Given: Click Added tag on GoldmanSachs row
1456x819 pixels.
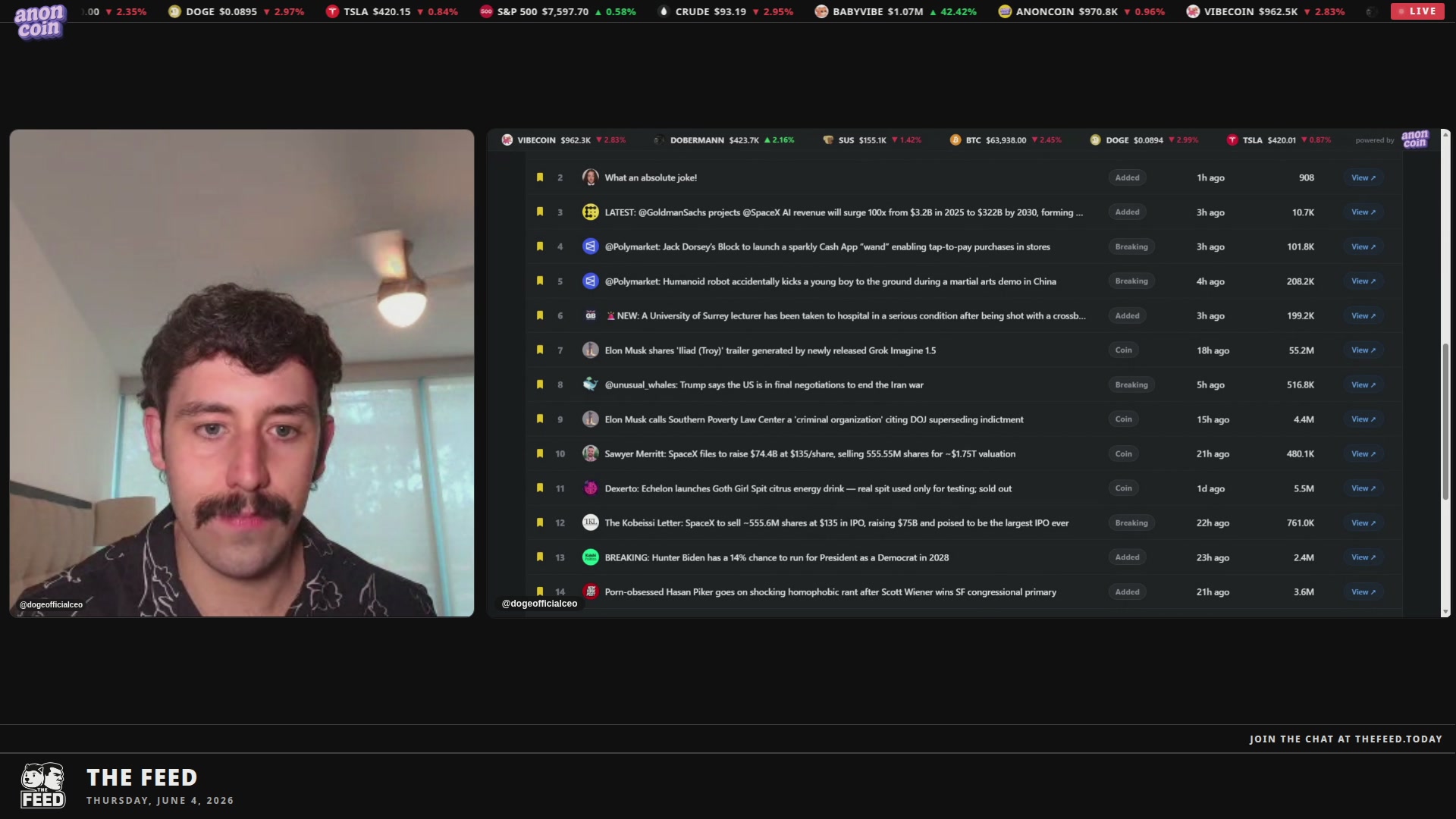Looking at the screenshot, I should pyautogui.click(x=1127, y=212).
